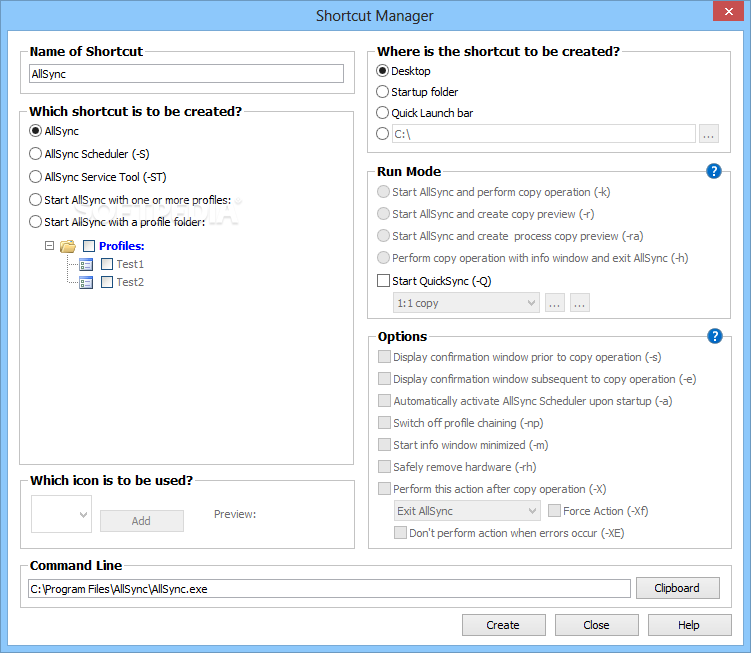Click the Add icon button
This screenshot has width=751, height=653.
pos(141,521)
